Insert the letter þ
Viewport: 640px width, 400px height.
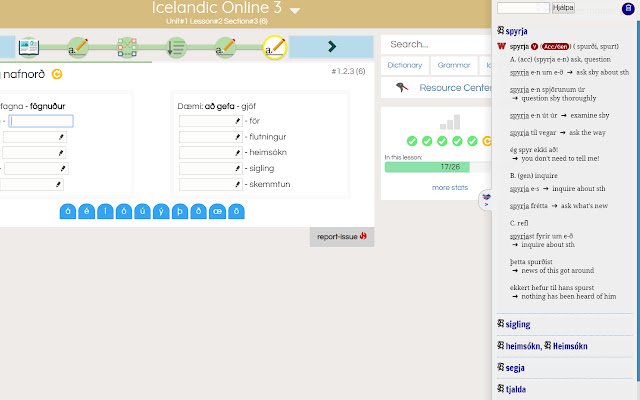point(180,211)
